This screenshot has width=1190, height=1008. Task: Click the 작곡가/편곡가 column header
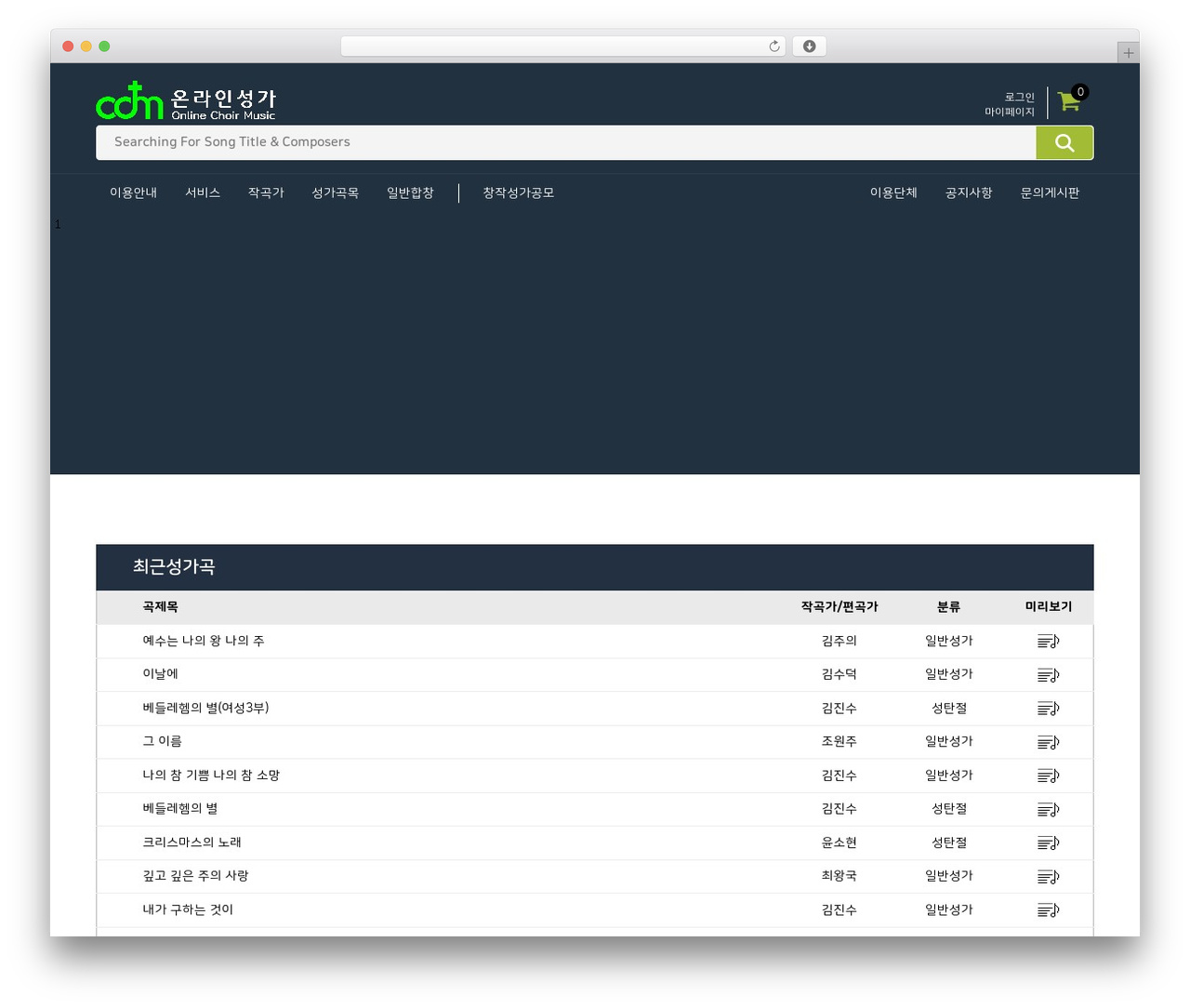[840, 606]
